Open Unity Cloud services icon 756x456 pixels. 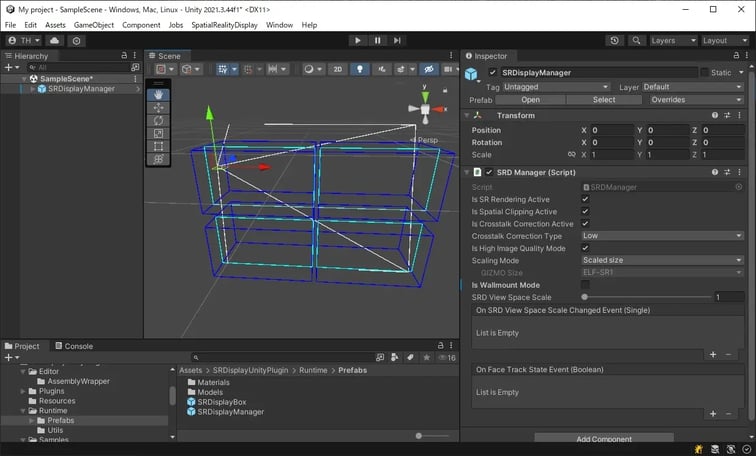54,40
